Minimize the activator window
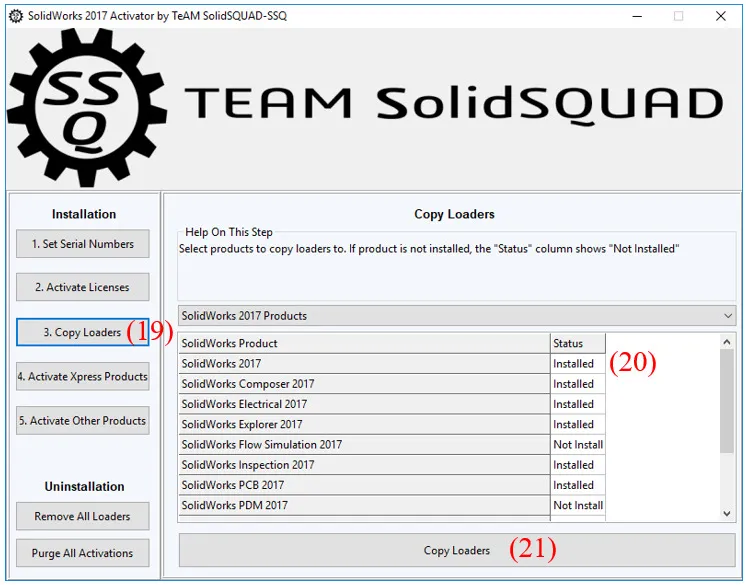The height and width of the screenshot is (585, 746). pyautogui.click(x=637, y=16)
